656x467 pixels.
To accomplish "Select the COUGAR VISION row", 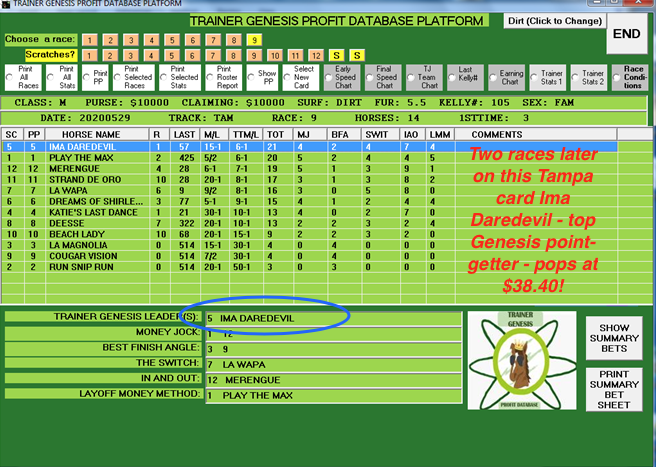I will (x=309, y=256).
